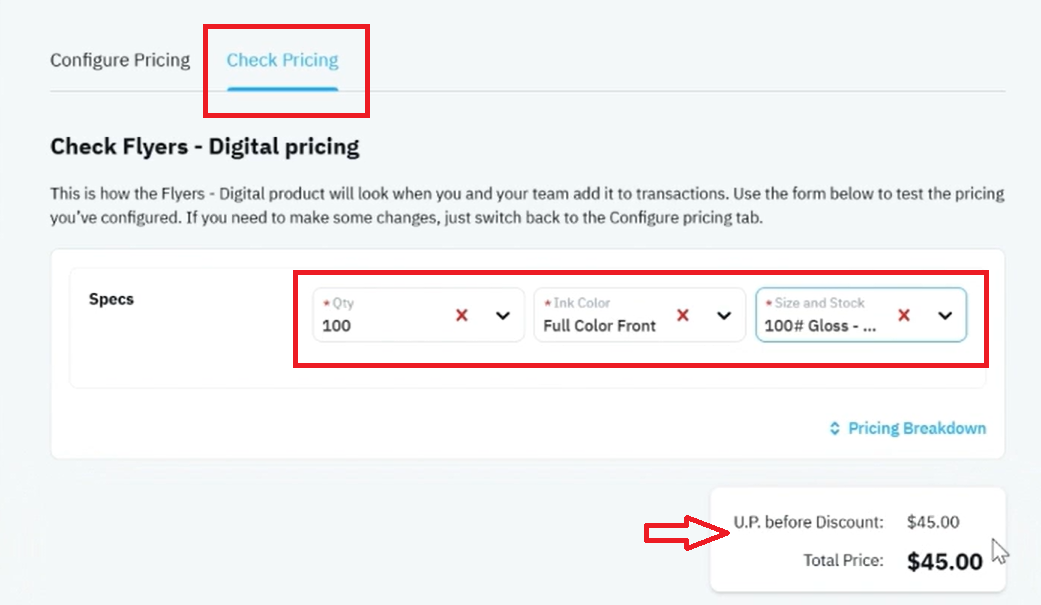The image size is (1041, 605).
Task: Click the Specs section label
Action: tap(112, 299)
